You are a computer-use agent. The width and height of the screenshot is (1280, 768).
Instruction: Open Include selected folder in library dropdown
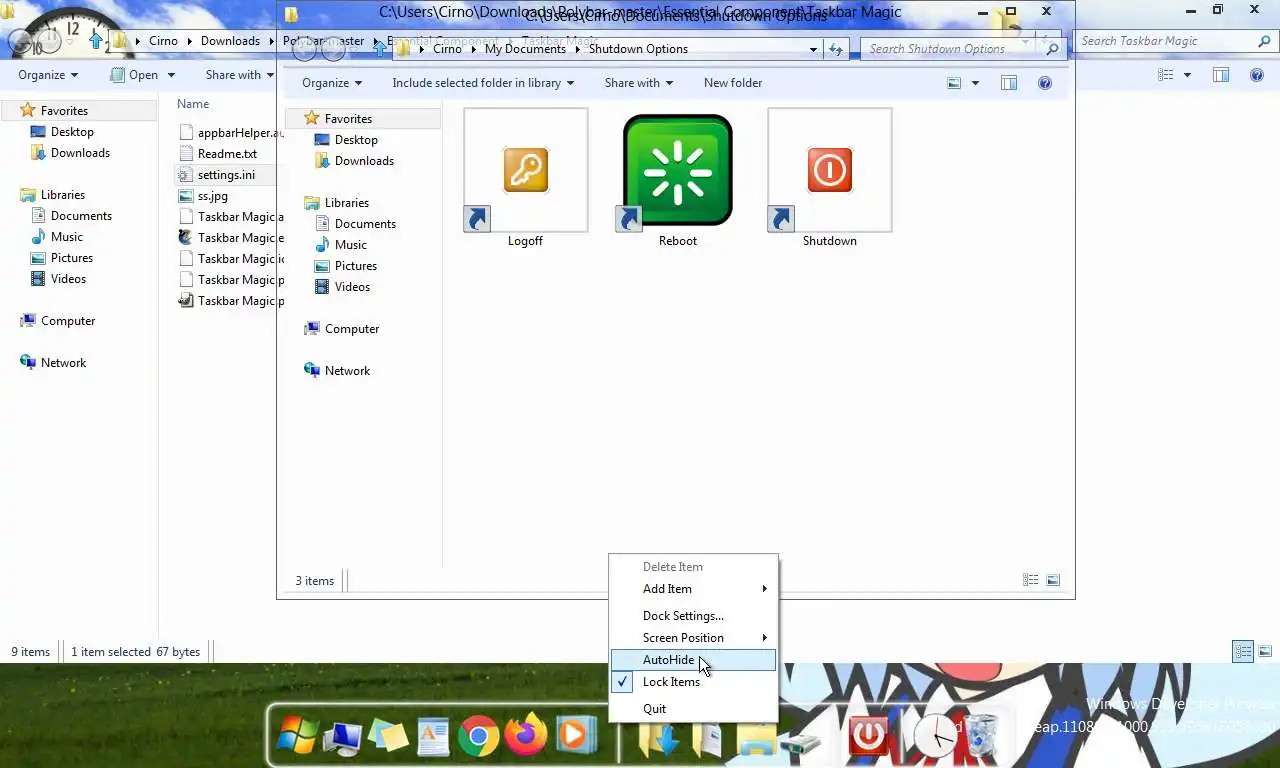(483, 83)
